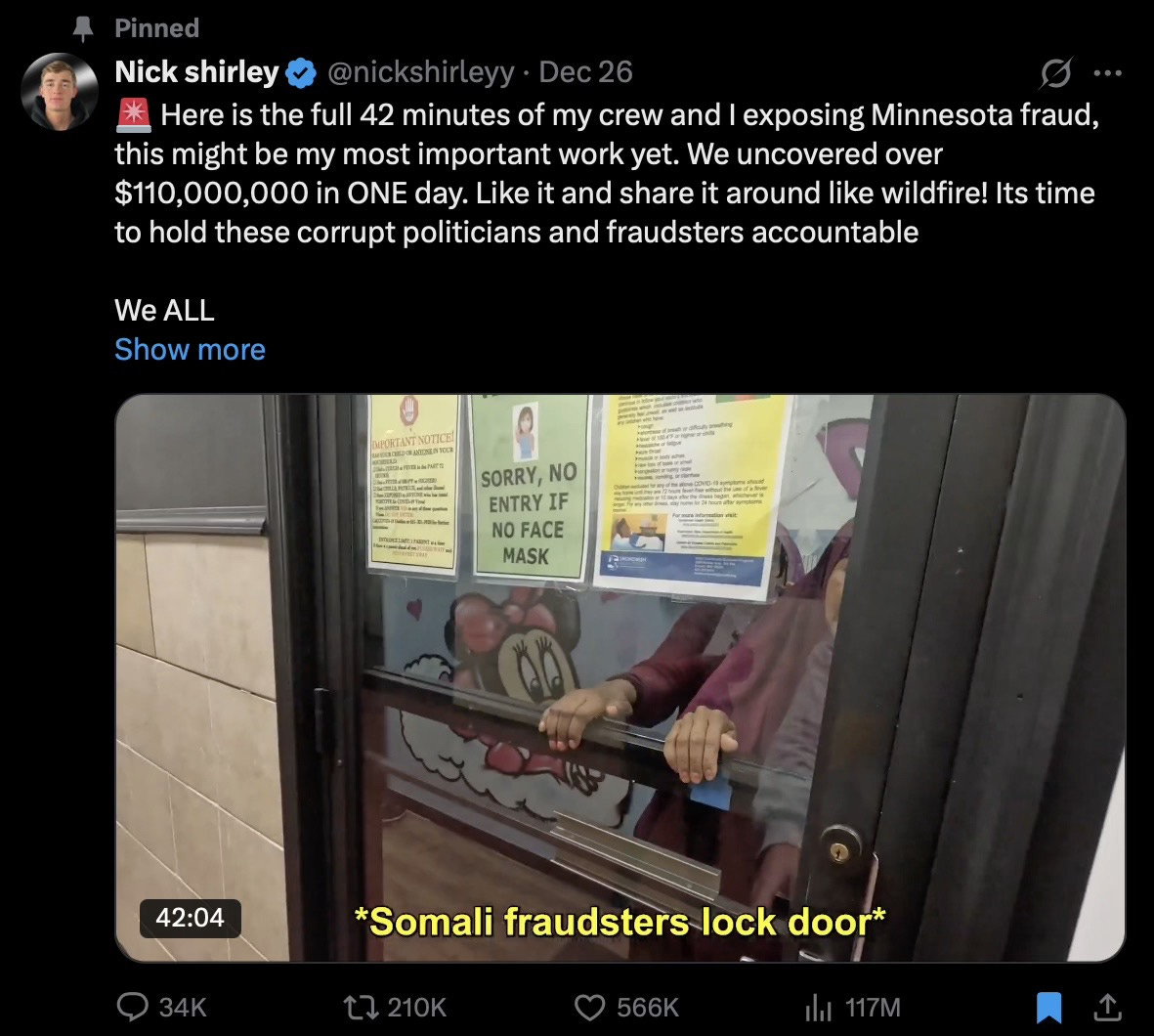Expand the post with Show more

pos(190,349)
